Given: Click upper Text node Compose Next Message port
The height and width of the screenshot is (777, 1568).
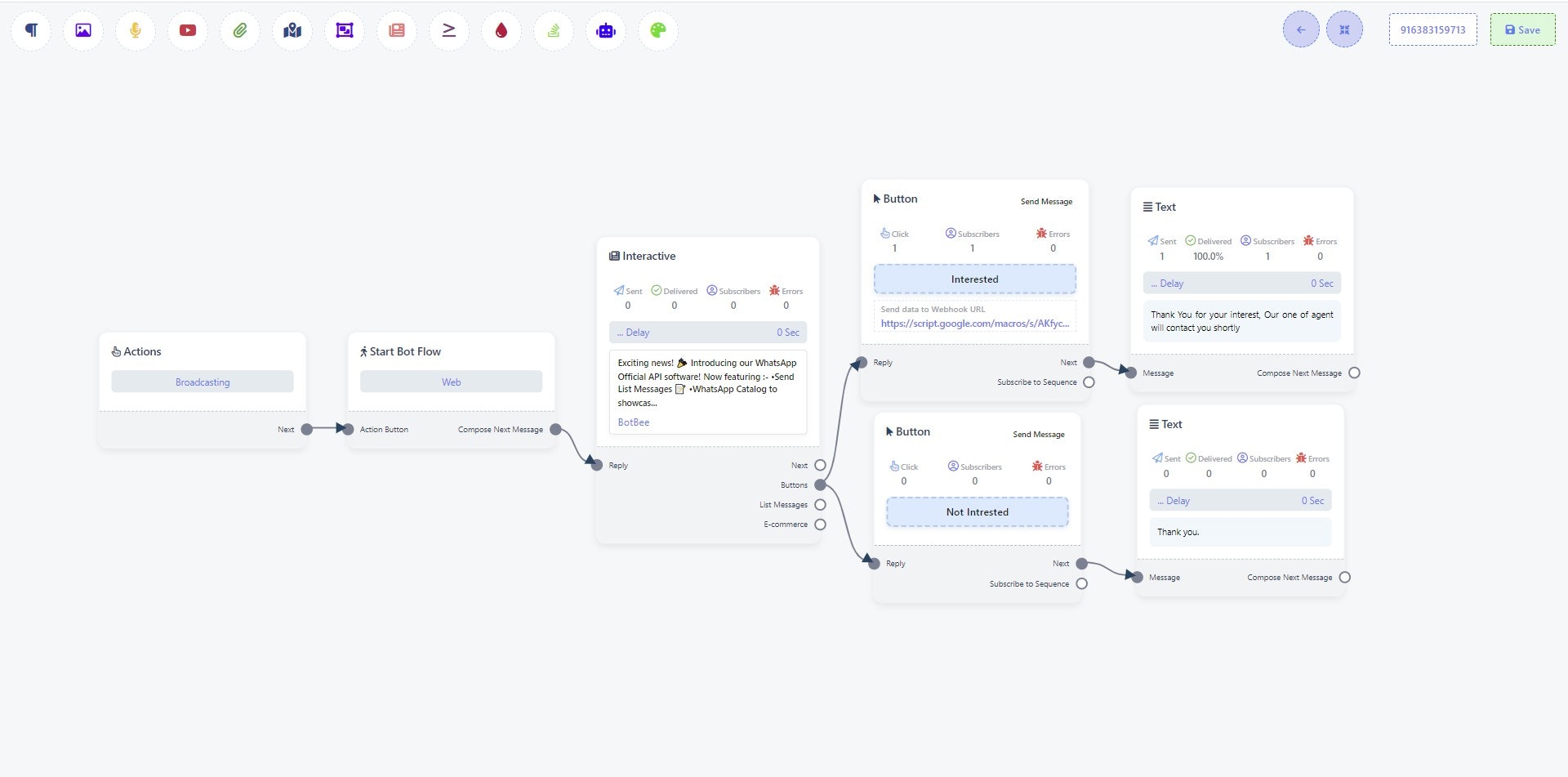Looking at the screenshot, I should [x=1354, y=373].
